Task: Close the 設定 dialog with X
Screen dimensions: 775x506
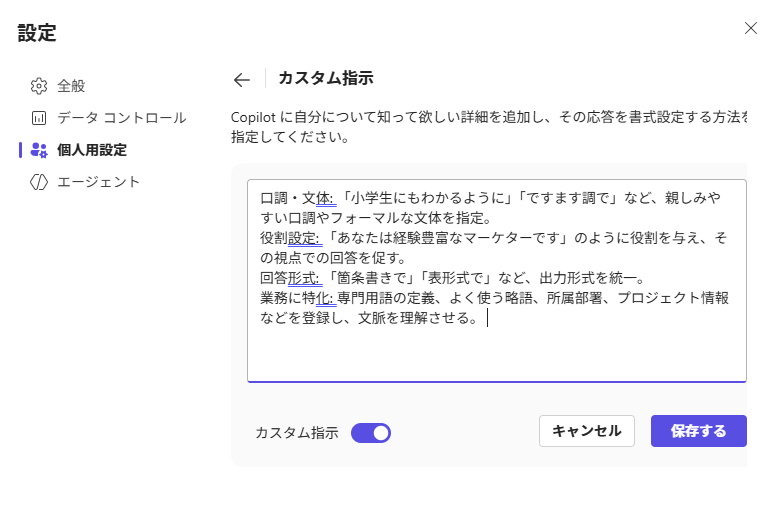Action: click(x=751, y=28)
